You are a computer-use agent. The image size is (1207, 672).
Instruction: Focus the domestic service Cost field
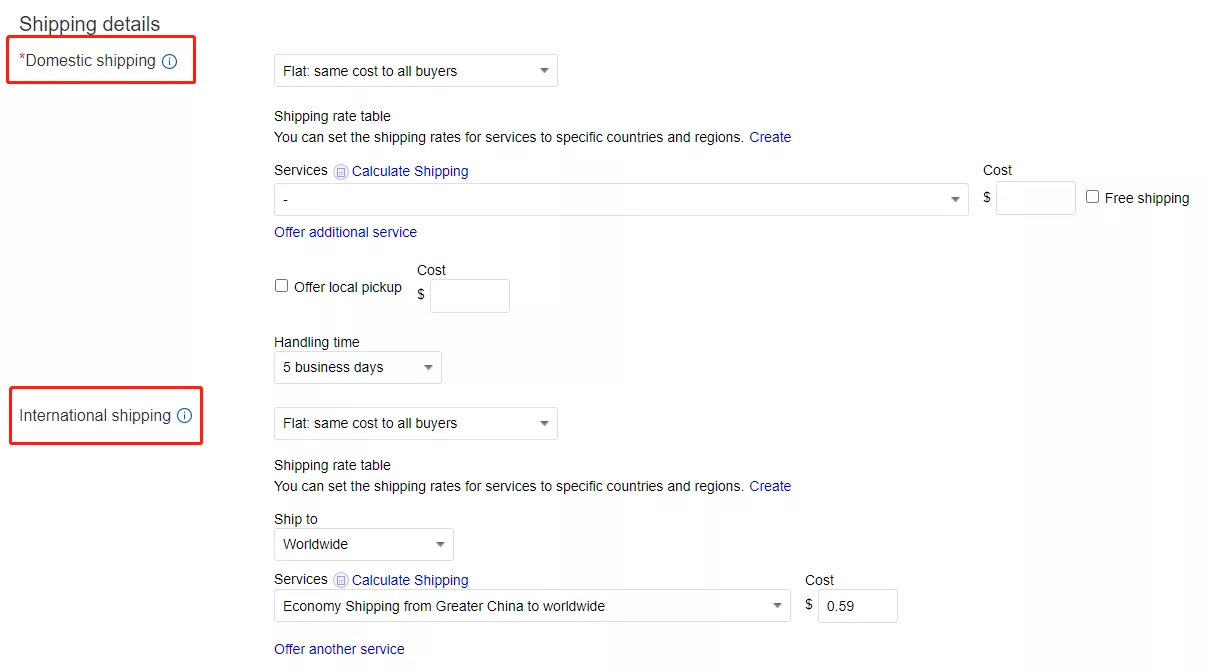pyautogui.click(x=1035, y=198)
